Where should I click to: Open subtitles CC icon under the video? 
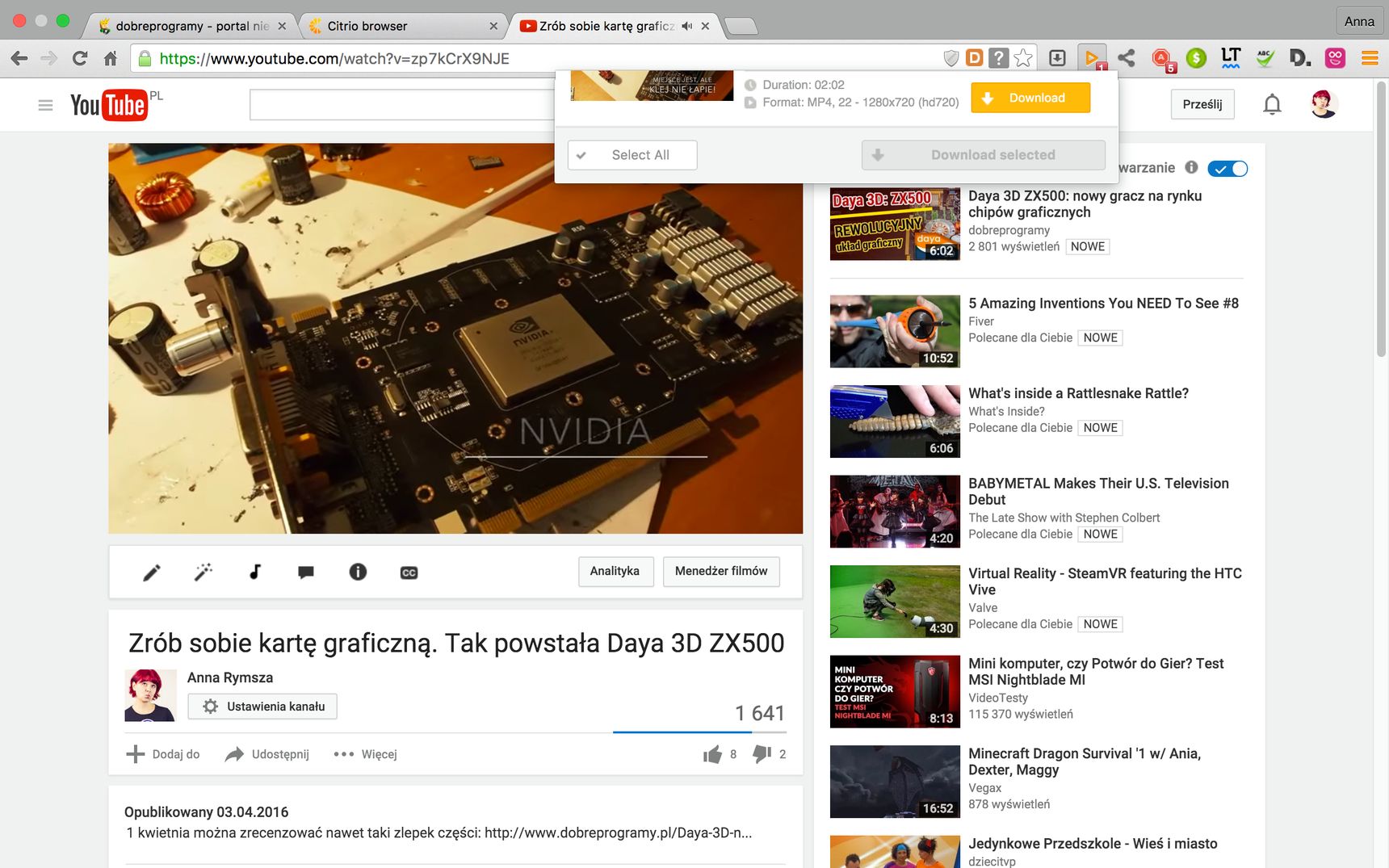[409, 572]
